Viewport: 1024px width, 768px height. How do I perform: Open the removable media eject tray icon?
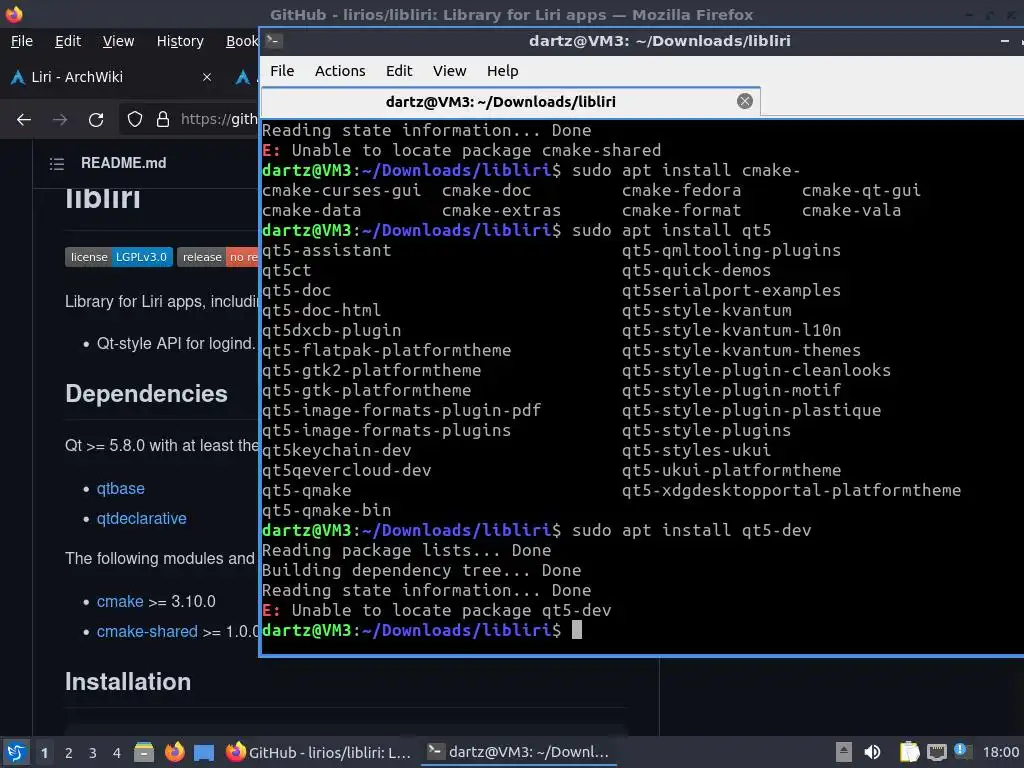(x=843, y=752)
